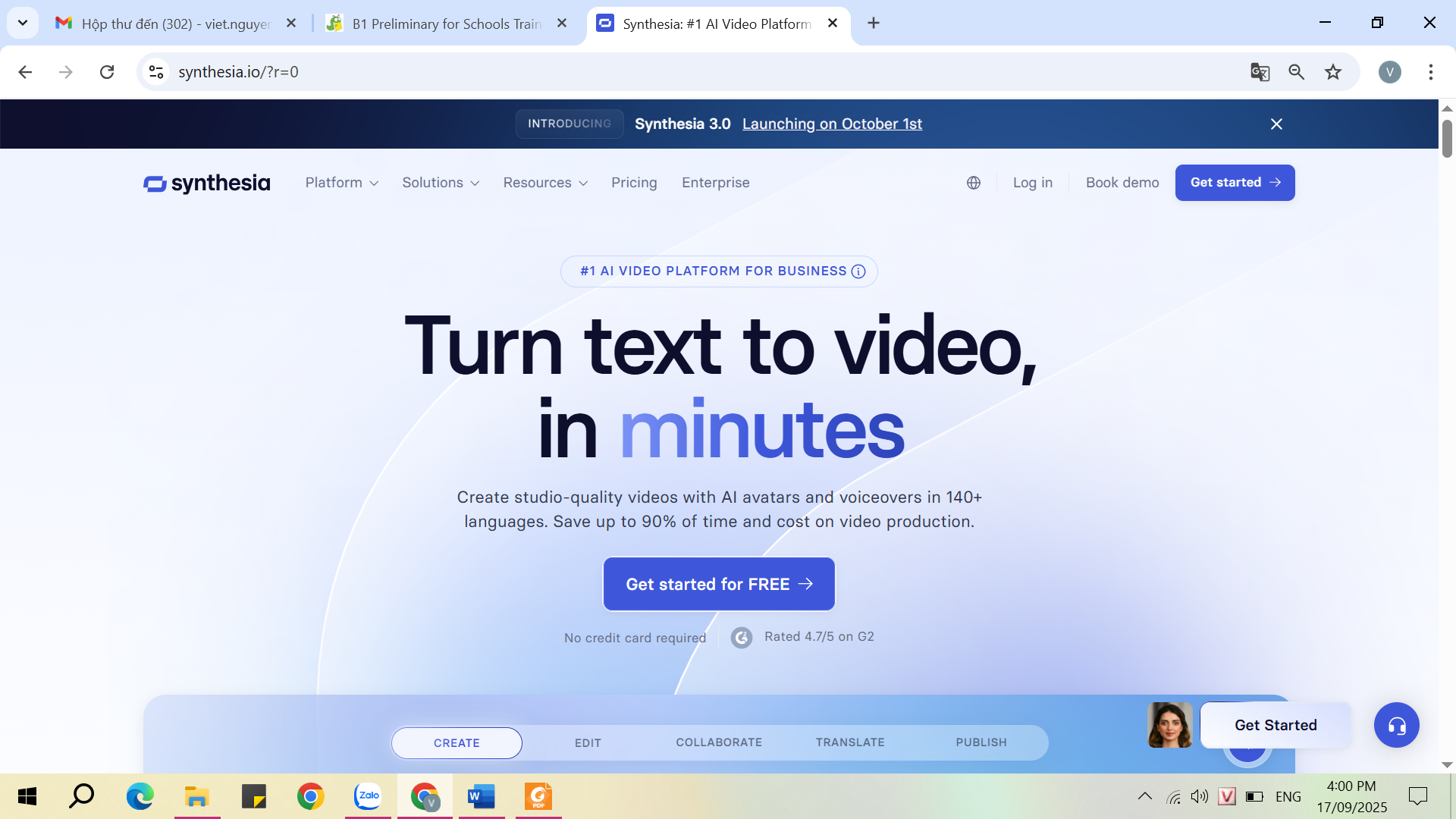Click the volume speaker tray icon
Screen dimensions: 1456x819
(x=1200, y=796)
